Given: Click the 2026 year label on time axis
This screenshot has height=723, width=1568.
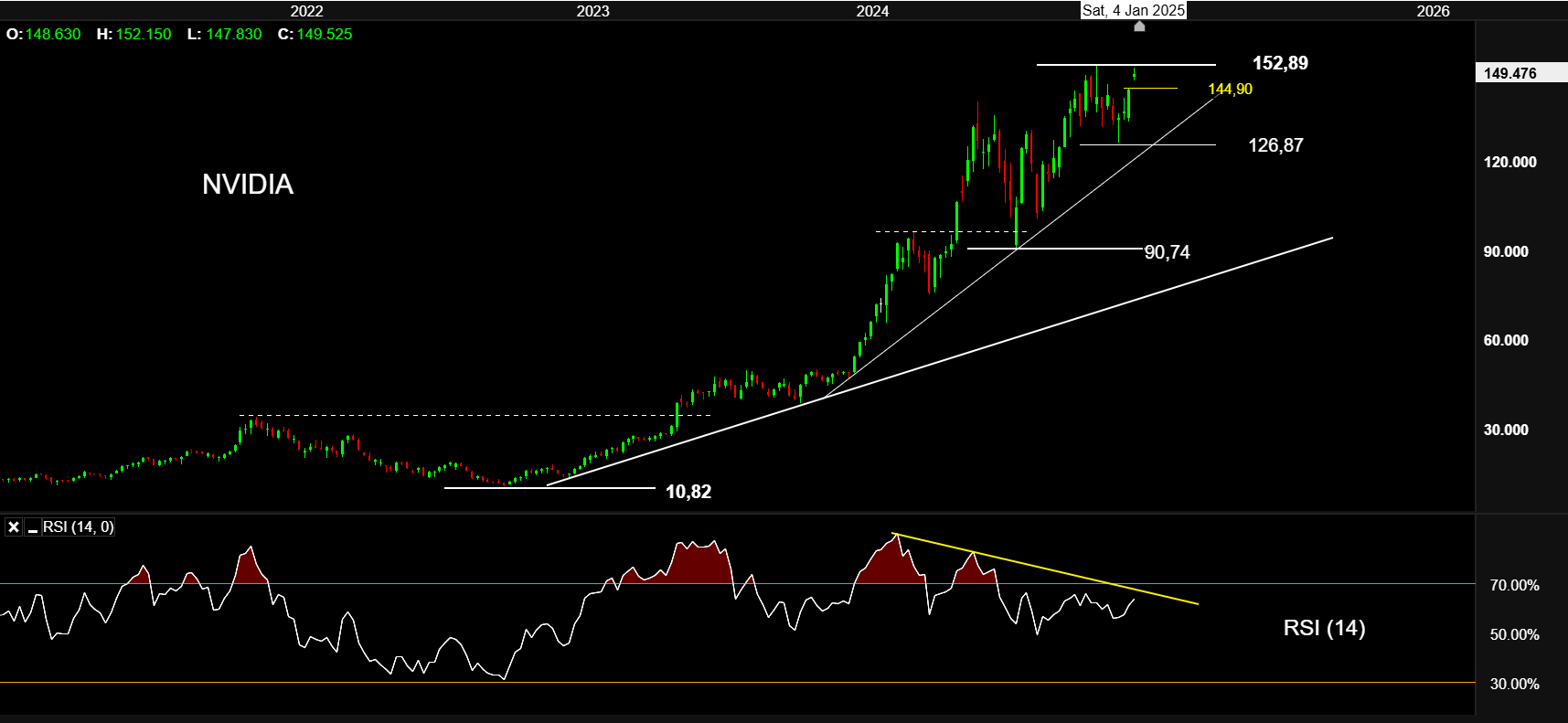Looking at the screenshot, I should (1434, 11).
